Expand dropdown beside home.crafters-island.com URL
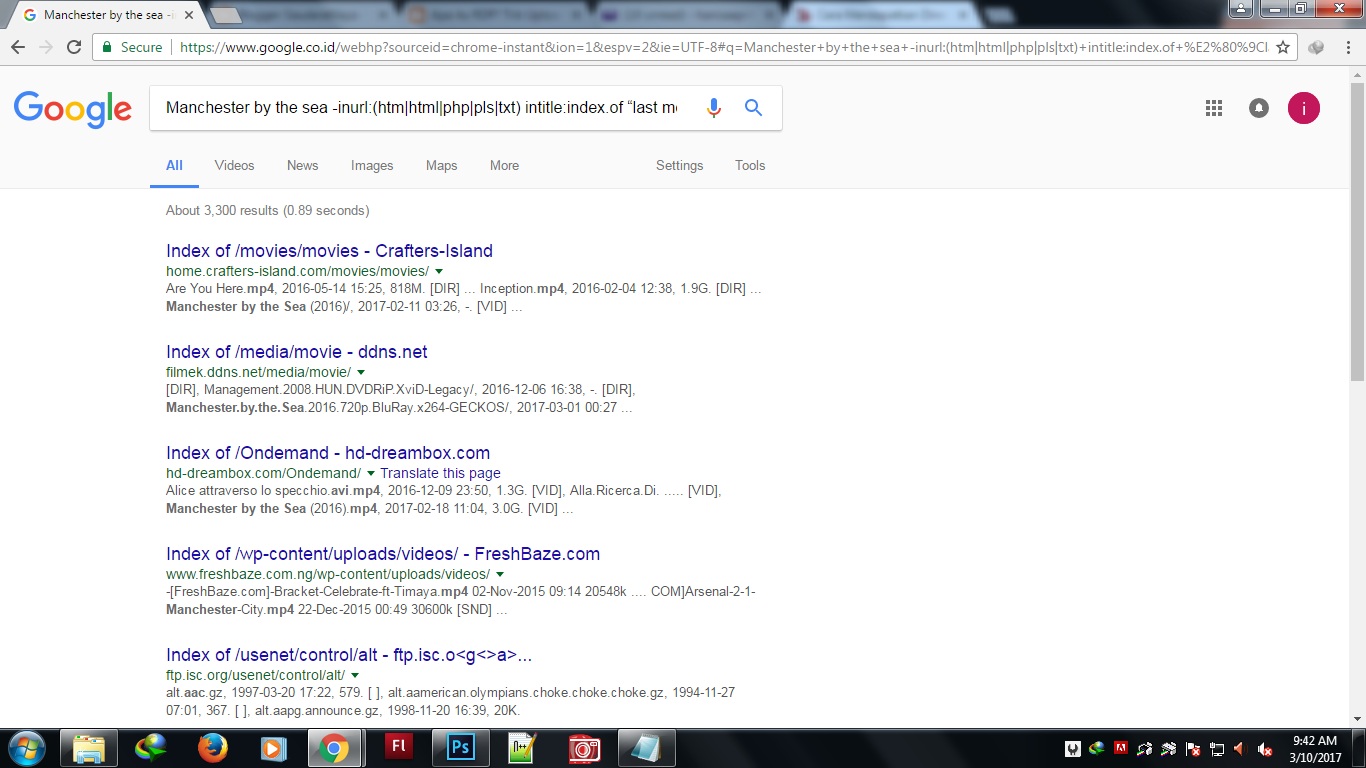The height and width of the screenshot is (768, 1366). (439, 272)
